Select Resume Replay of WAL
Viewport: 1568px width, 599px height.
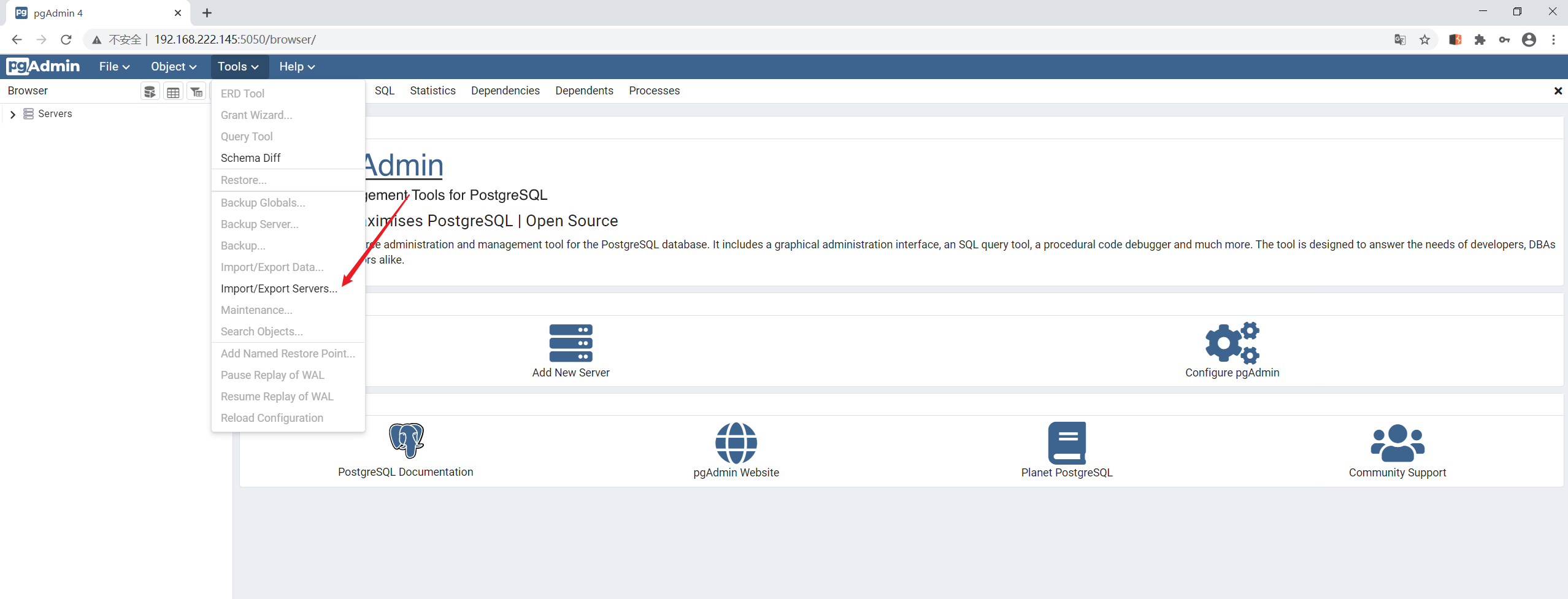pyautogui.click(x=288, y=396)
